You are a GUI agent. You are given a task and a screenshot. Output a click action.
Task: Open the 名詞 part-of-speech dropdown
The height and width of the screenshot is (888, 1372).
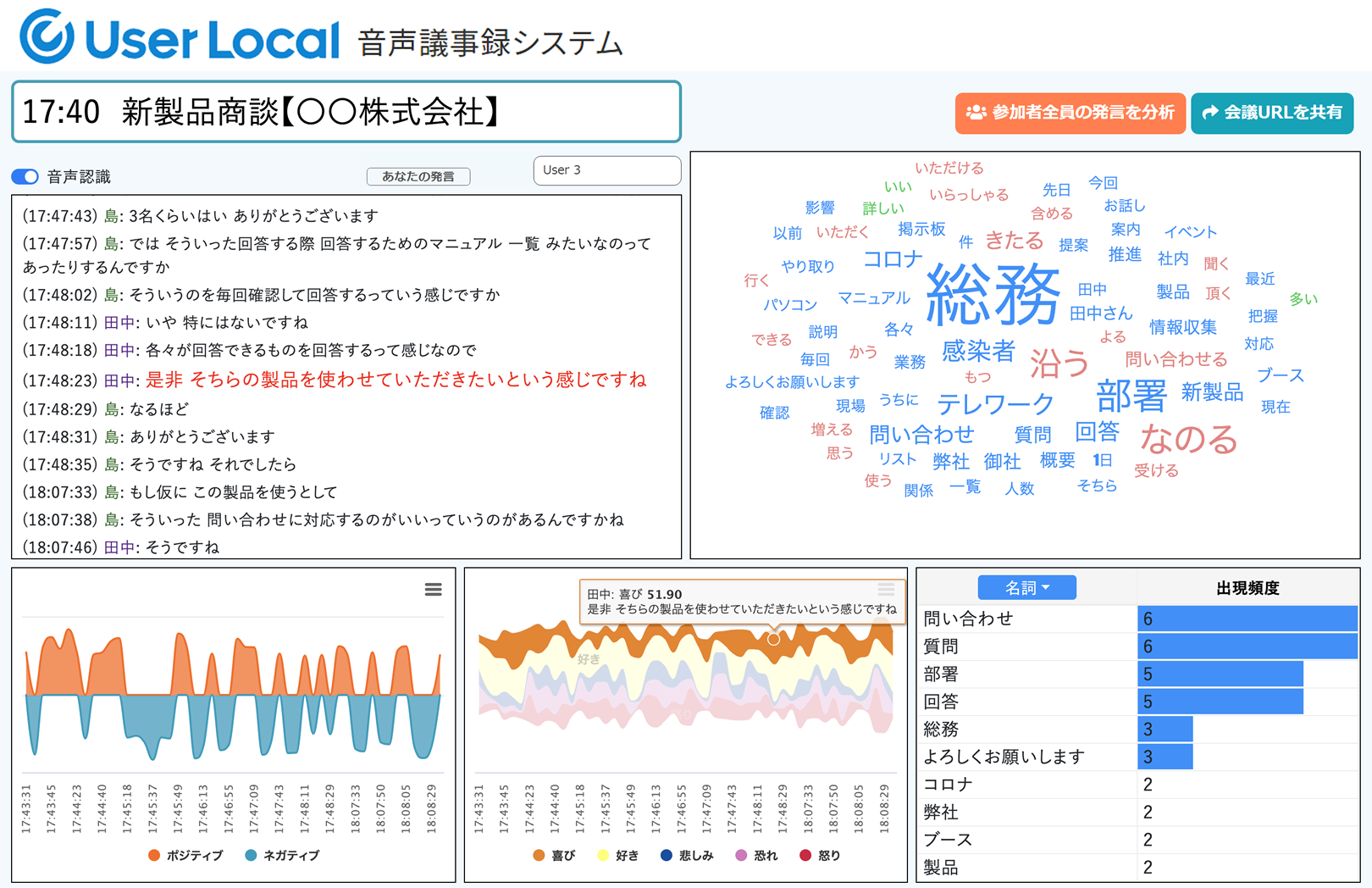tap(1026, 587)
